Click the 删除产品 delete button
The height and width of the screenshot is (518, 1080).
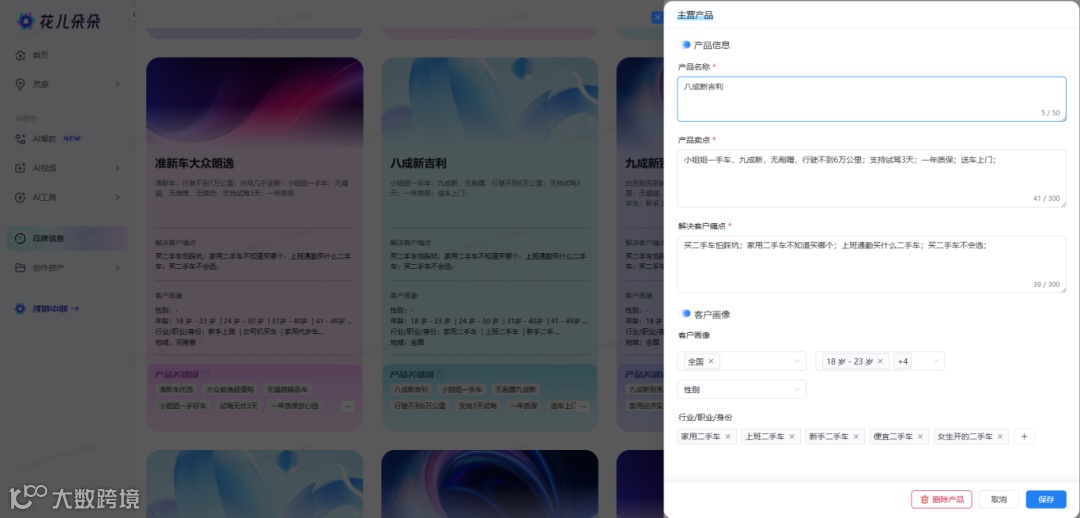pyautogui.click(x=941, y=499)
